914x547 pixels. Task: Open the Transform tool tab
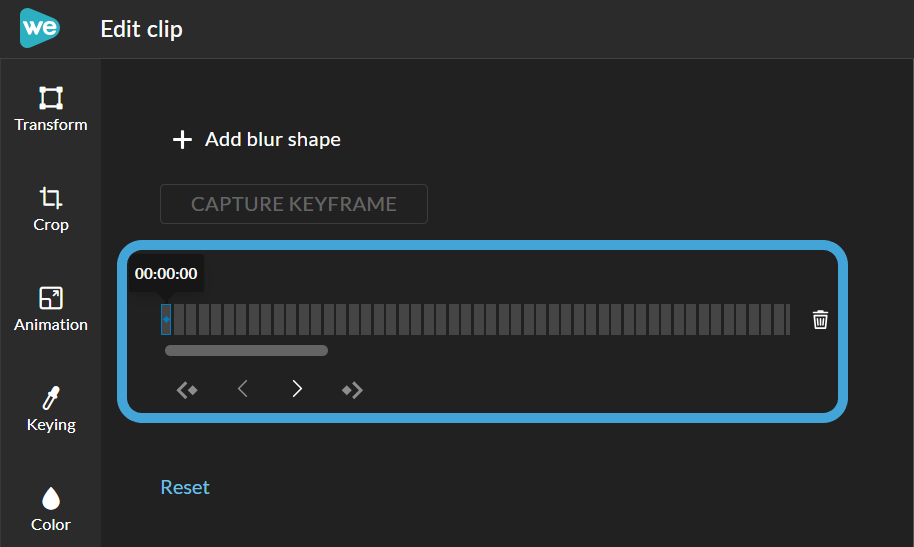pos(51,109)
